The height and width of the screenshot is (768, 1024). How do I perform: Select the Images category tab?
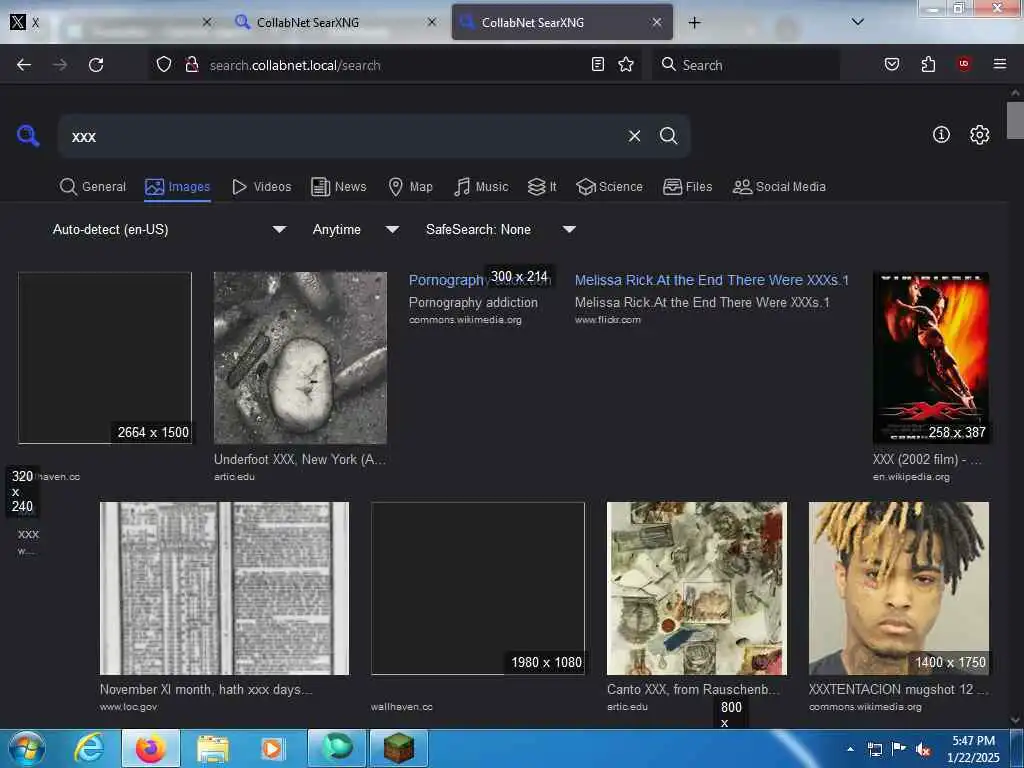(x=178, y=187)
